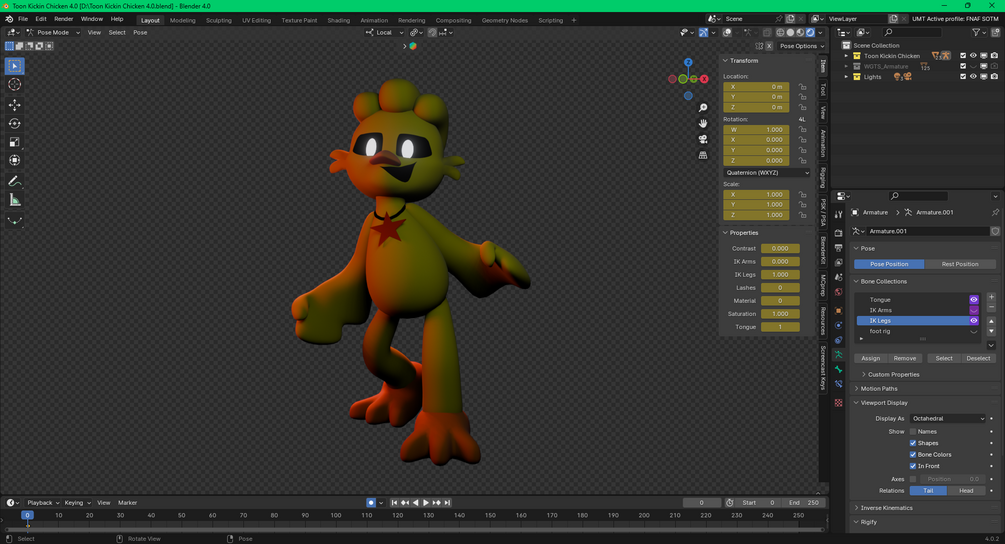1005x544 pixels.
Task: Toggle Tongue bone collection visibility
Action: coord(974,300)
